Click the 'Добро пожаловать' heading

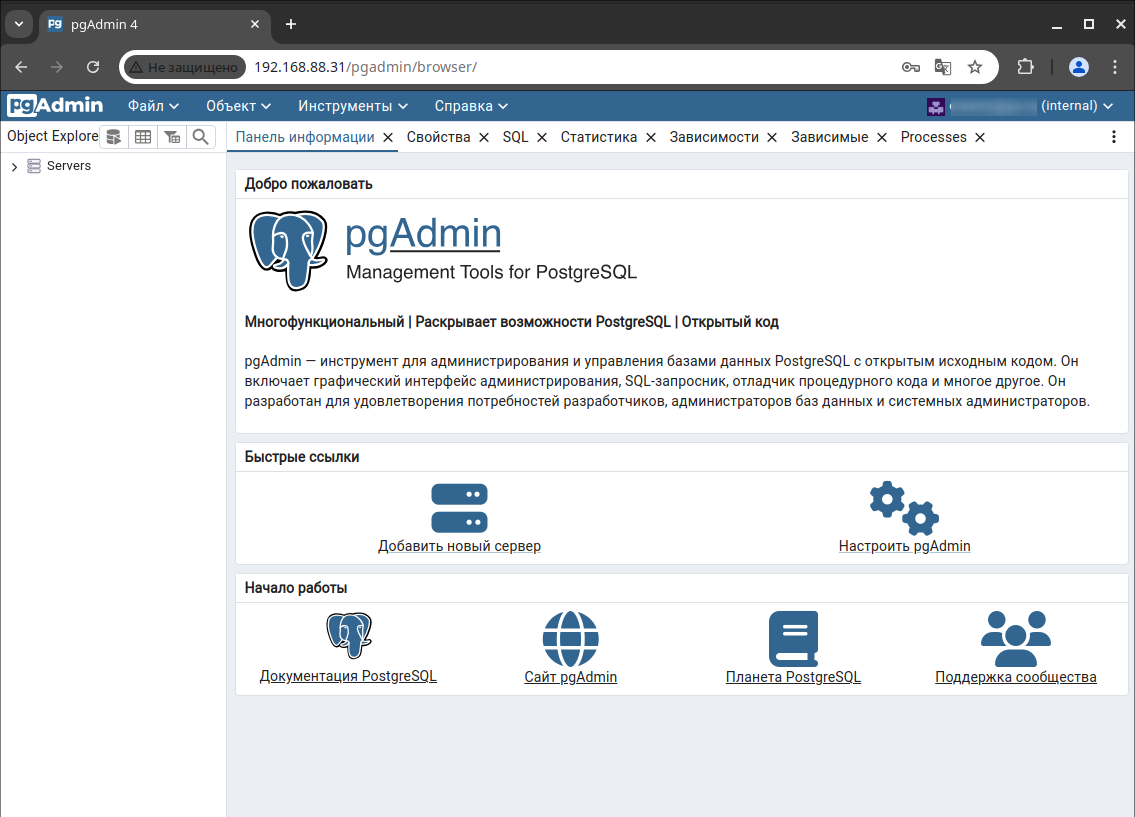[308, 184]
